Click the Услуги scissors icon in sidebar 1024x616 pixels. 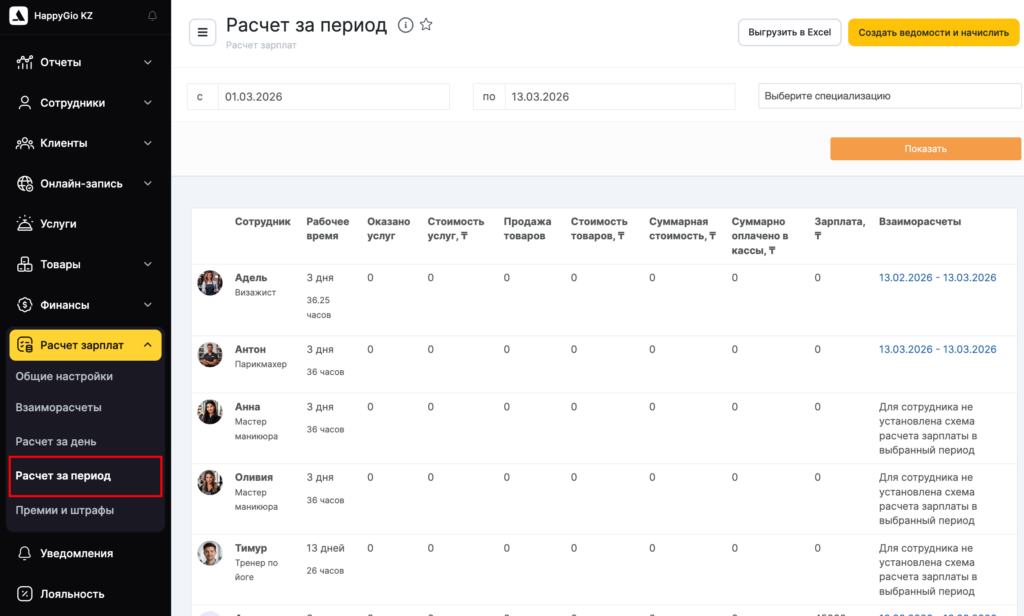pos(25,224)
